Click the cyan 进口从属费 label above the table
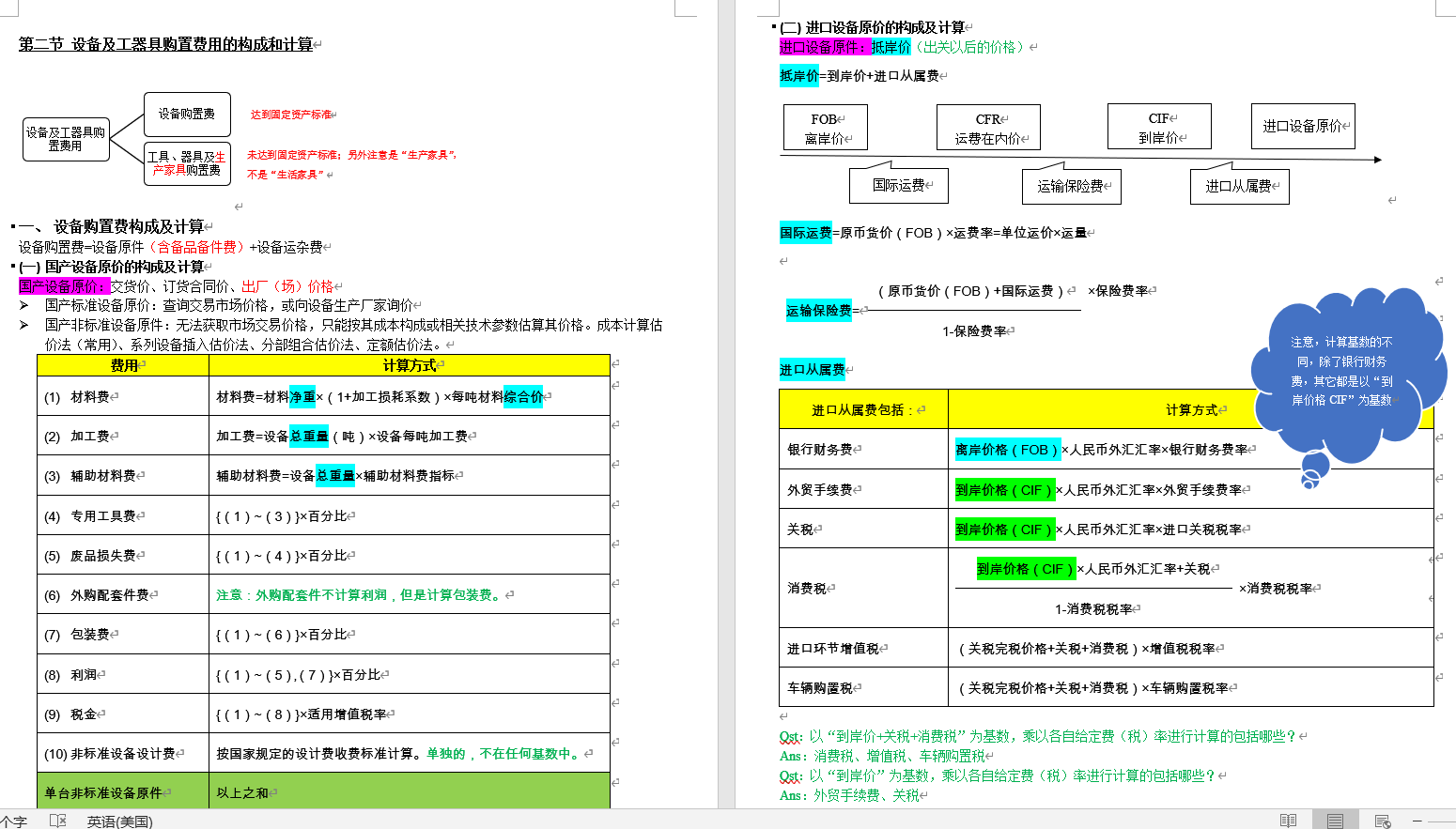 click(813, 370)
